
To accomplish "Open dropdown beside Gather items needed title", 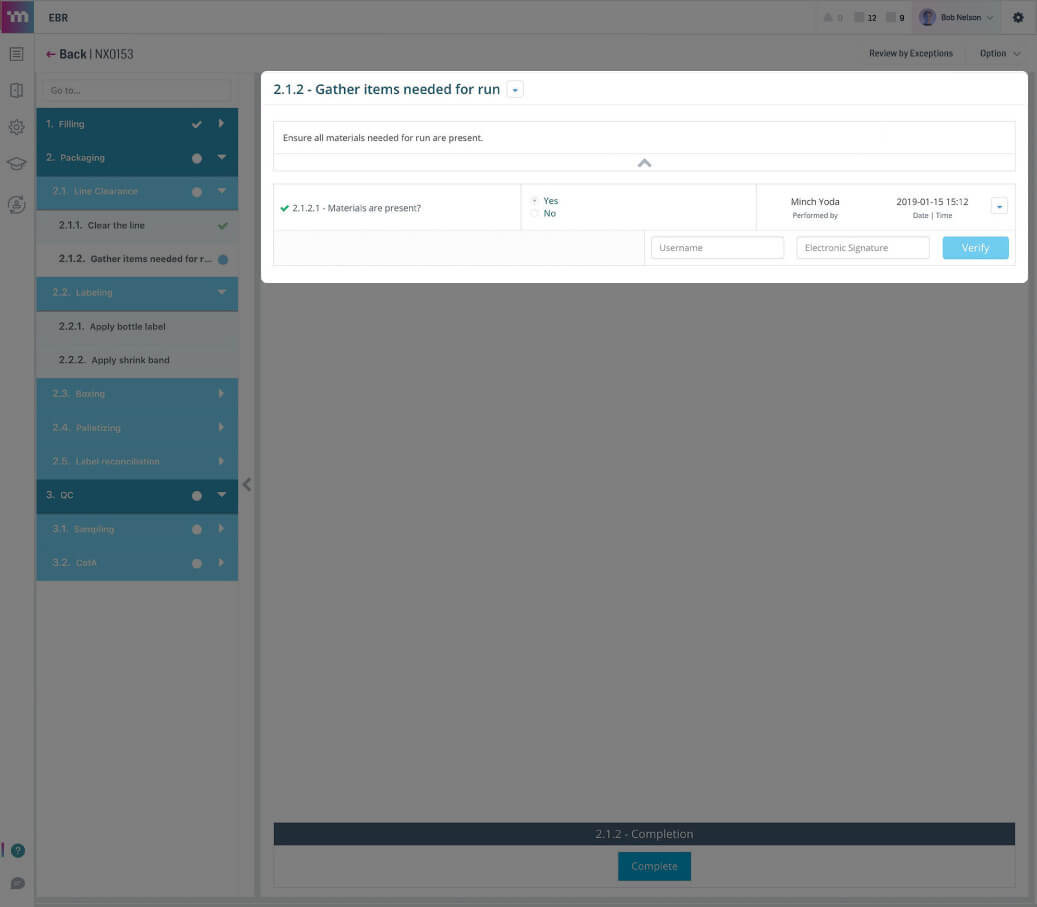I will point(515,89).
